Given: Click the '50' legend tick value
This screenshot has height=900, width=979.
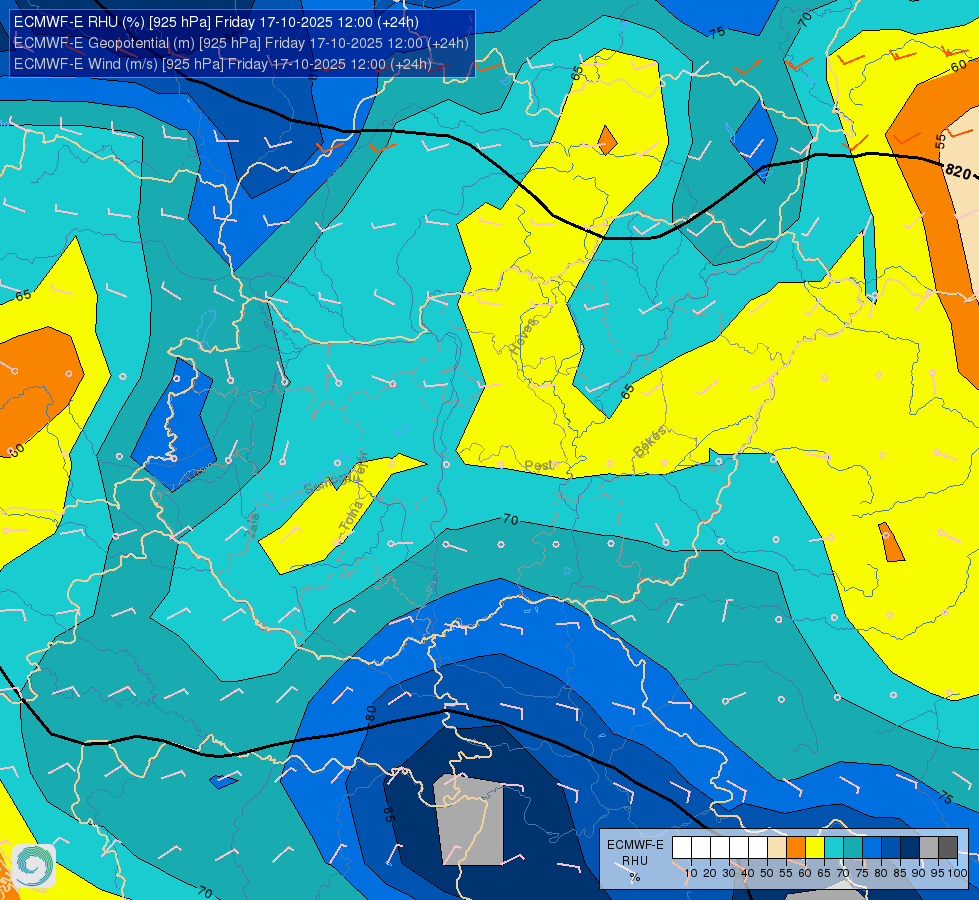Looking at the screenshot, I should coord(767,873).
